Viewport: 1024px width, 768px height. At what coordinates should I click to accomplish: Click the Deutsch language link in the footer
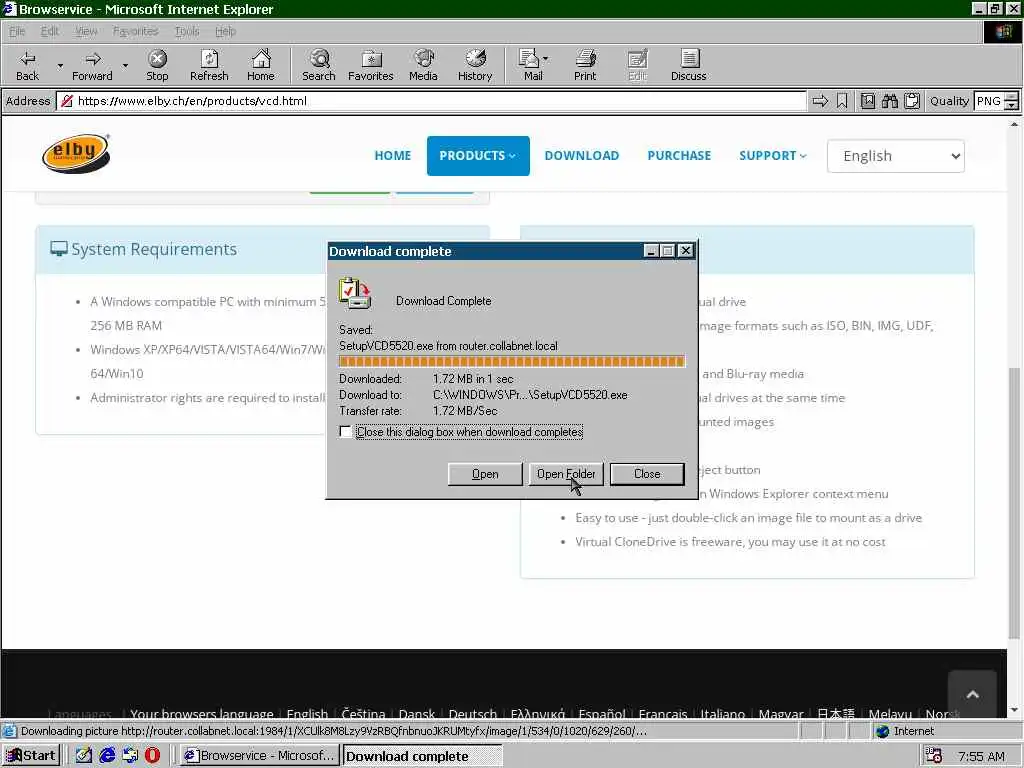coord(472,714)
